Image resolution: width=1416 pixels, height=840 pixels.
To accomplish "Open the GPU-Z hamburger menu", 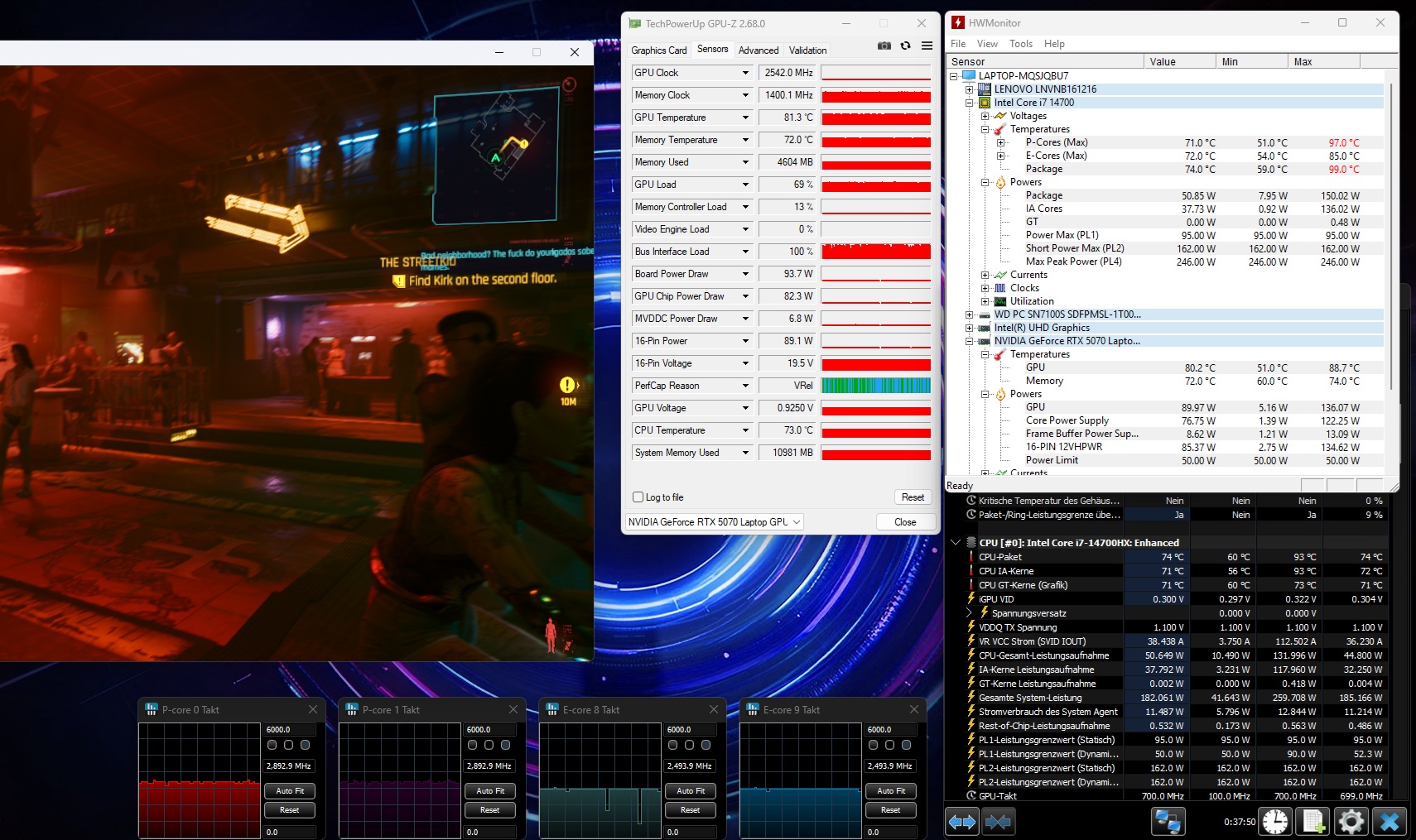I will (927, 46).
